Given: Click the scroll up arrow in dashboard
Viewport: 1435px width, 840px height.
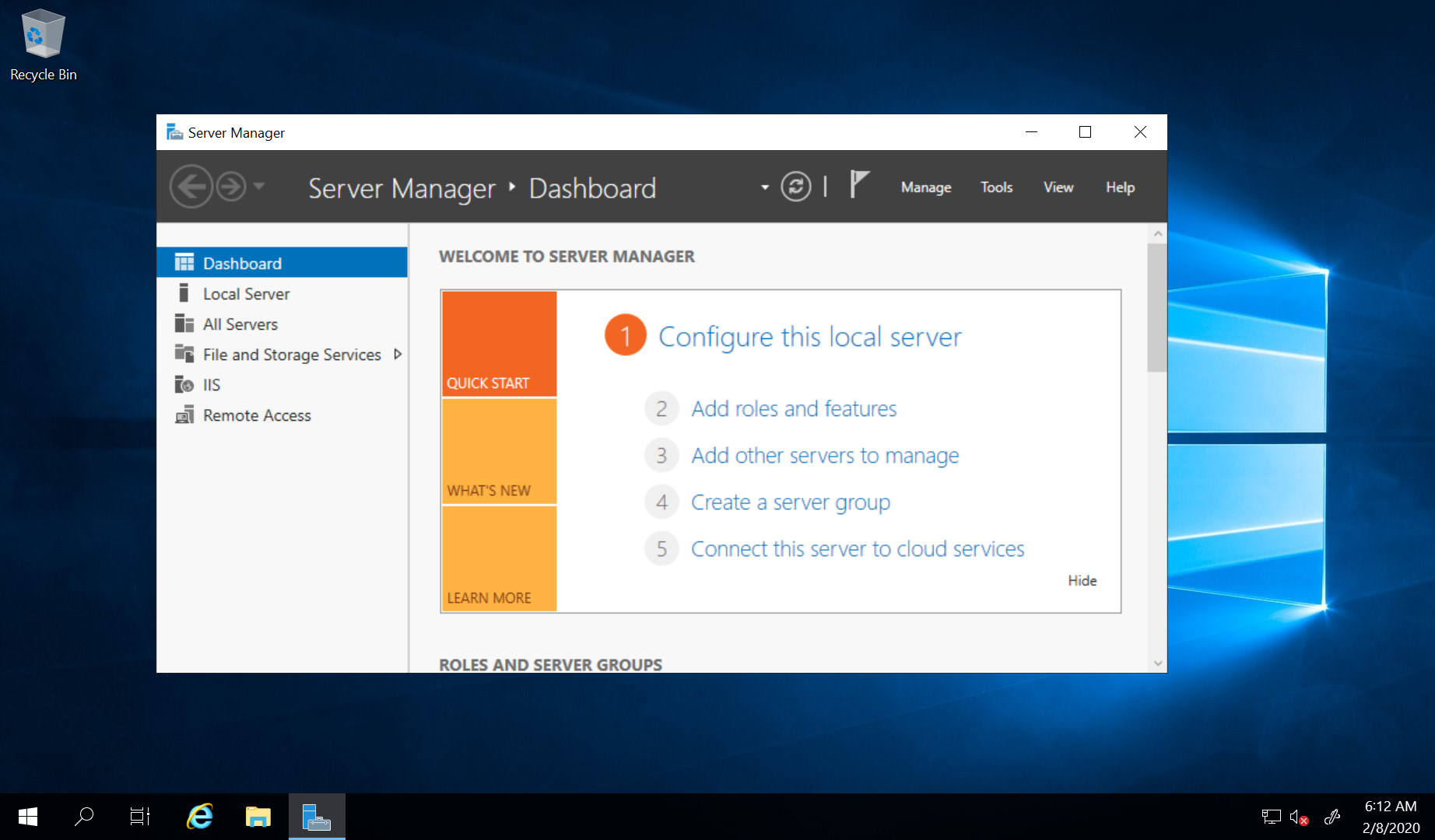Looking at the screenshot, I should tap(1157, 233).
